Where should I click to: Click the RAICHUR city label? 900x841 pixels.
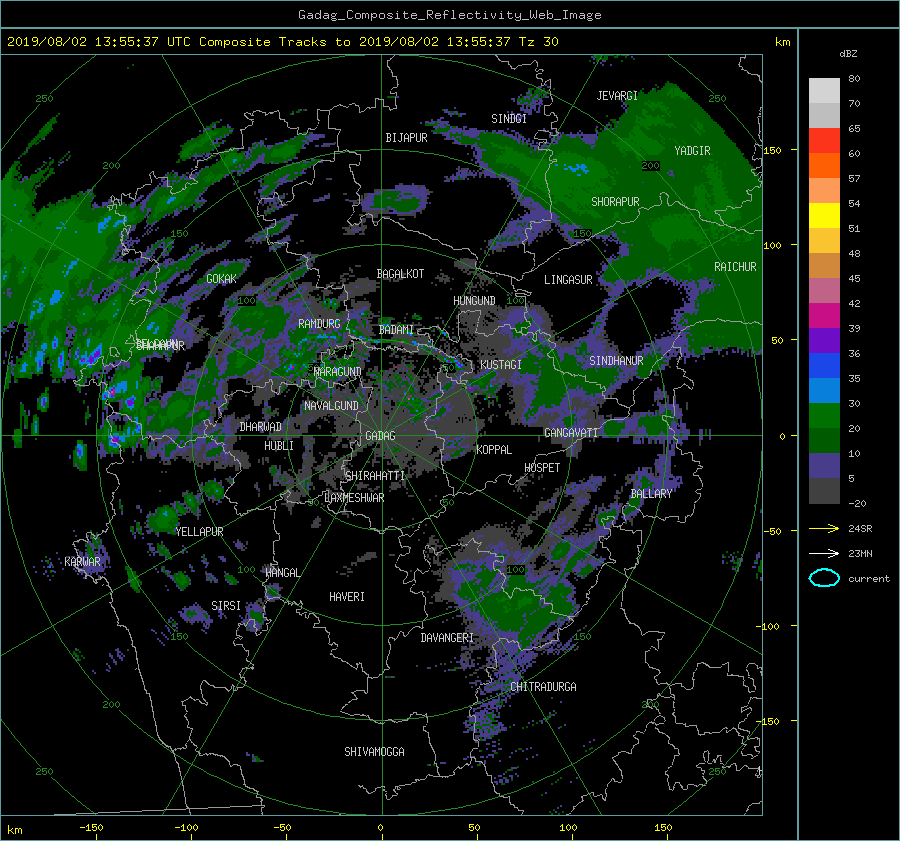pos(735,267)
